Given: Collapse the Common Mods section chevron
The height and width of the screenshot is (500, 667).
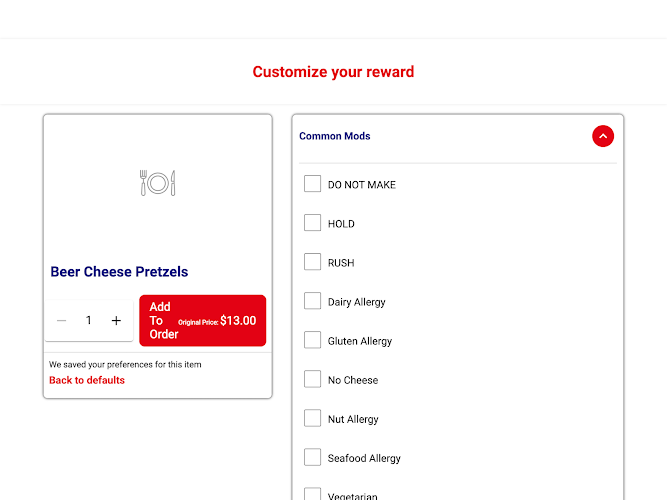Looking at the screenshot, I should tap(603, 136).
